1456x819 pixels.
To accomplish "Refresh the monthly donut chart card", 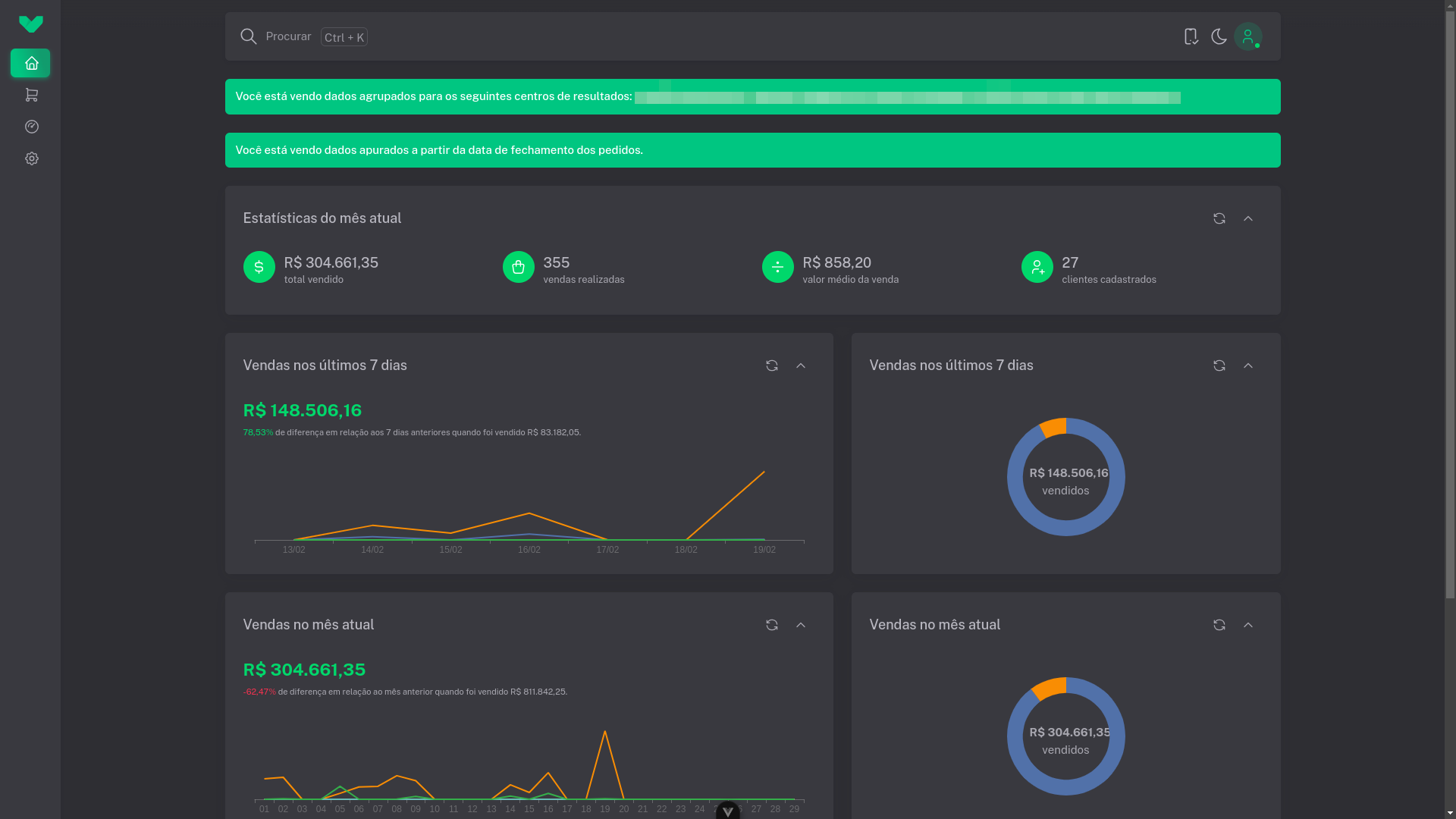I will pyautogui.click(x=1219, y=625).
